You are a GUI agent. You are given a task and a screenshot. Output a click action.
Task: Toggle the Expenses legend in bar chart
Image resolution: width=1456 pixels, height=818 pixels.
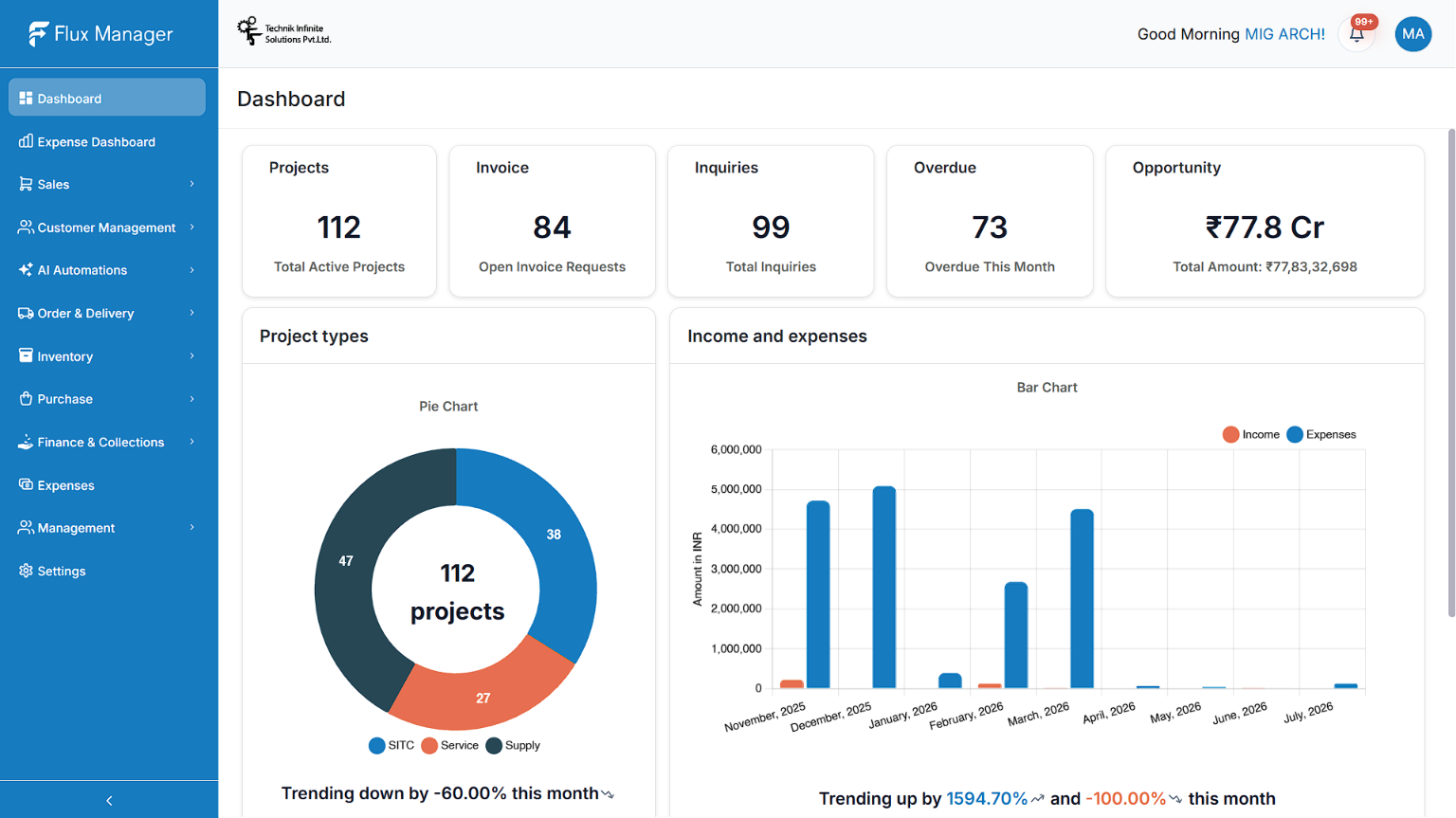1321,435
